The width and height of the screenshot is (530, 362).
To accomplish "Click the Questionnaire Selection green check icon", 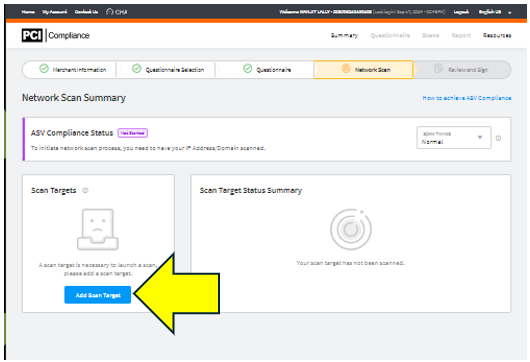I will [137, 69].
